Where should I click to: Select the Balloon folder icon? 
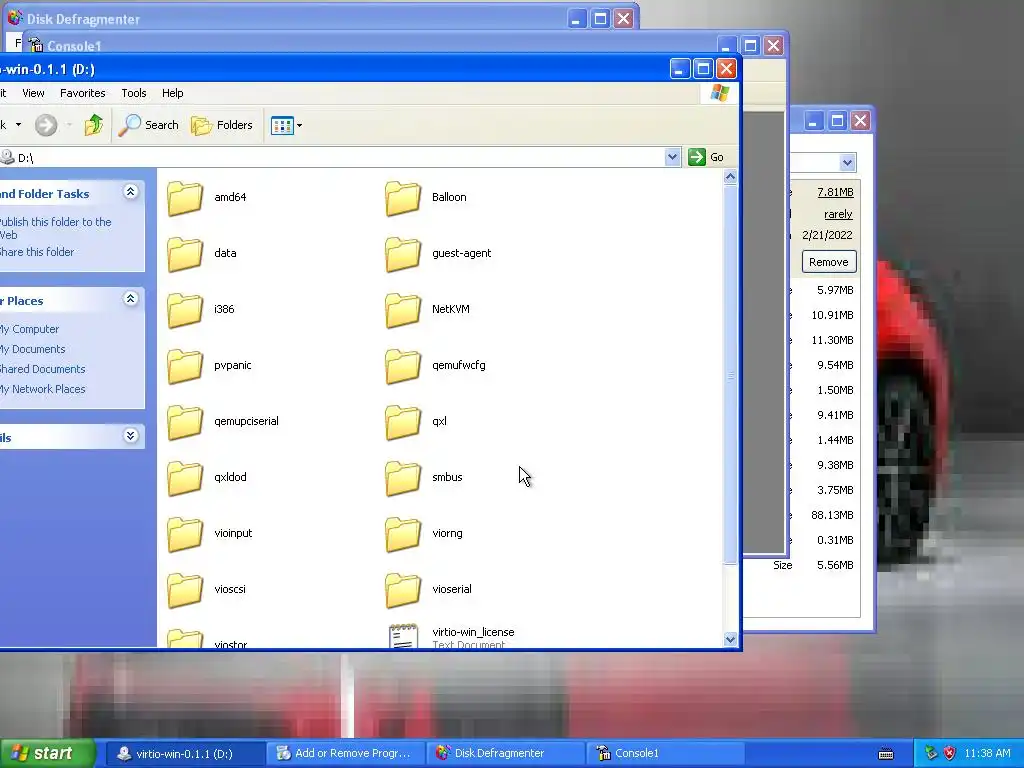coord(403,198)
